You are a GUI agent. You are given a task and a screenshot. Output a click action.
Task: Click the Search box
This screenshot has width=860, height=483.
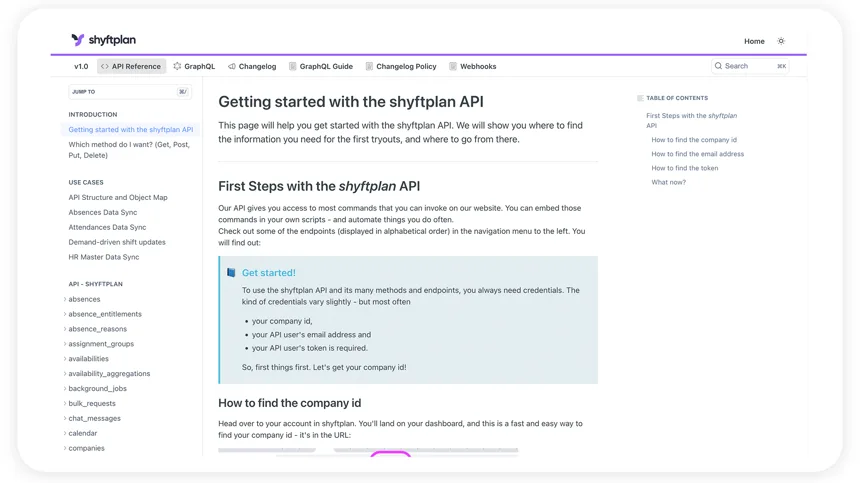click(x=750, y=66)
